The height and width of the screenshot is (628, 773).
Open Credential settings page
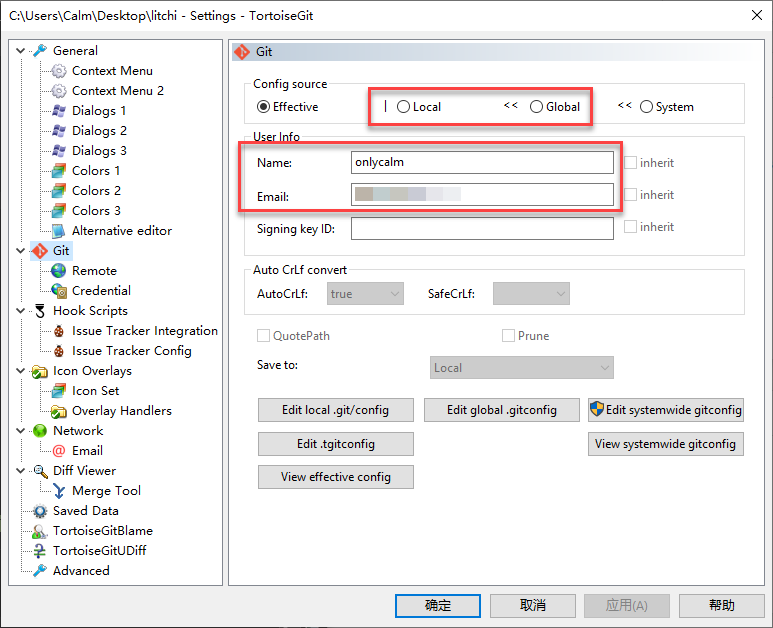102,291
